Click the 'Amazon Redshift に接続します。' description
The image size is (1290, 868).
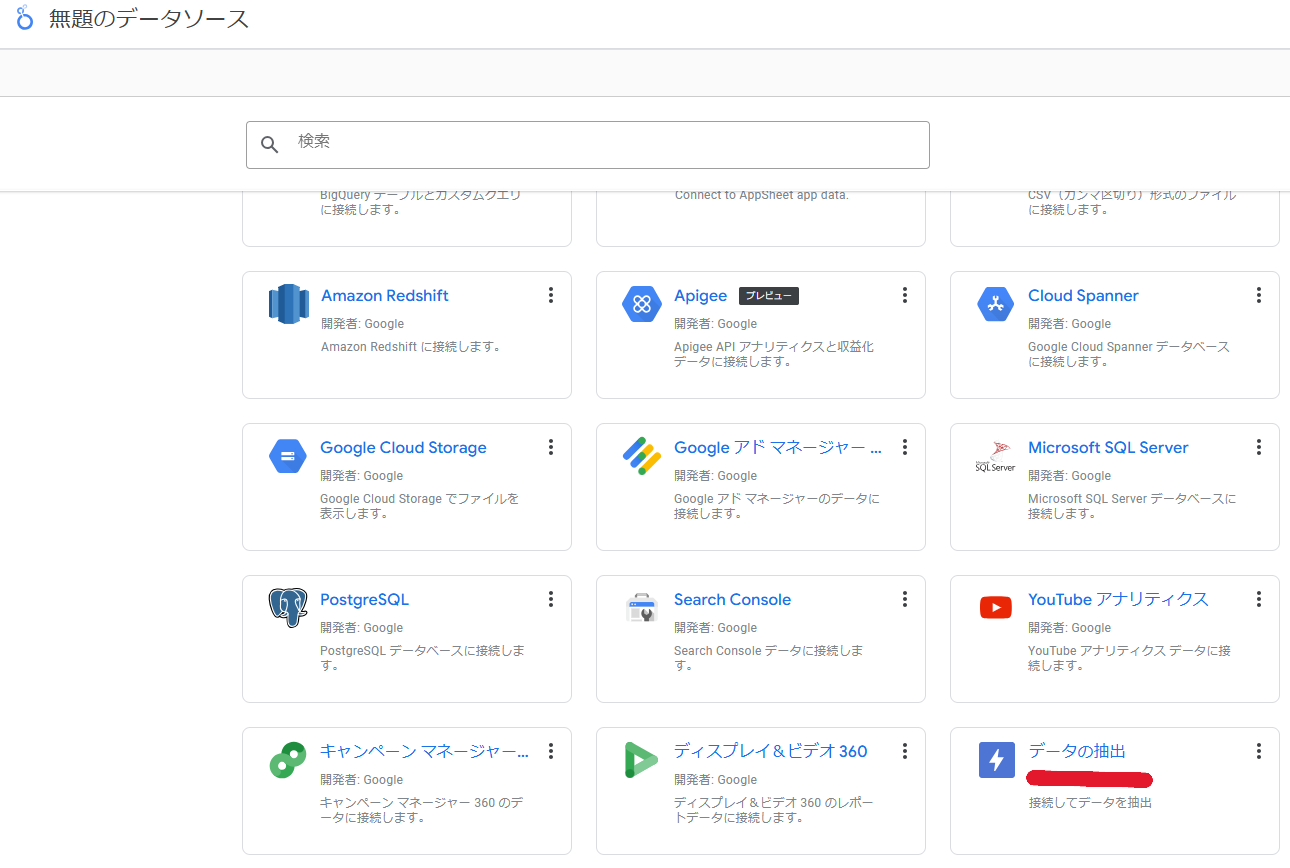point(411,347)
